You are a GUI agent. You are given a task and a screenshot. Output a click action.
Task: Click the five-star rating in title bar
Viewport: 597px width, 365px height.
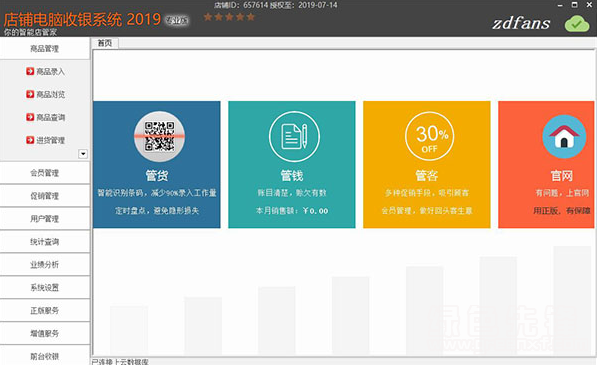(x=229, y=17)
